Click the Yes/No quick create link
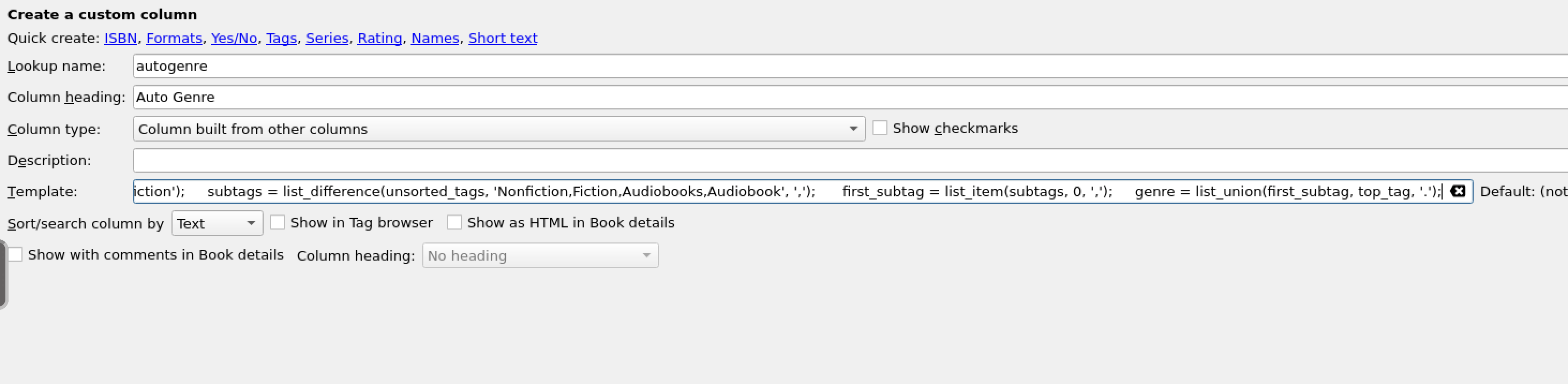Viewport: 1568px width, 384px height. pyautogui.click(x=234, y=39)
